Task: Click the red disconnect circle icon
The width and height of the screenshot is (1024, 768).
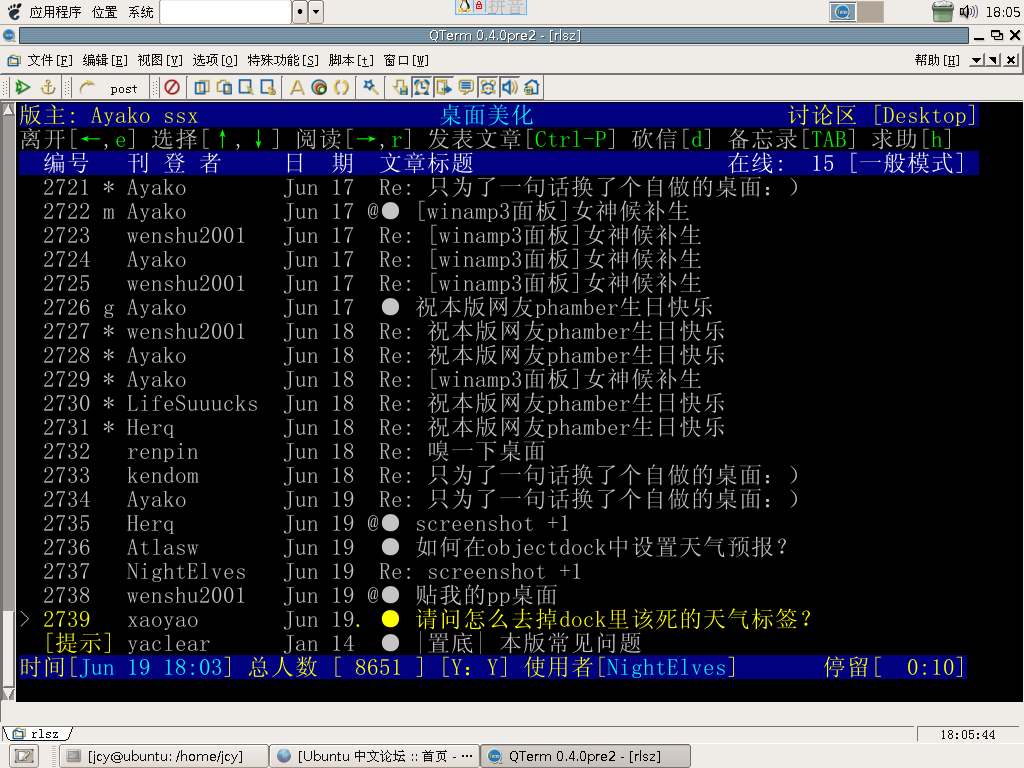Action: click(x=172, y=87)
